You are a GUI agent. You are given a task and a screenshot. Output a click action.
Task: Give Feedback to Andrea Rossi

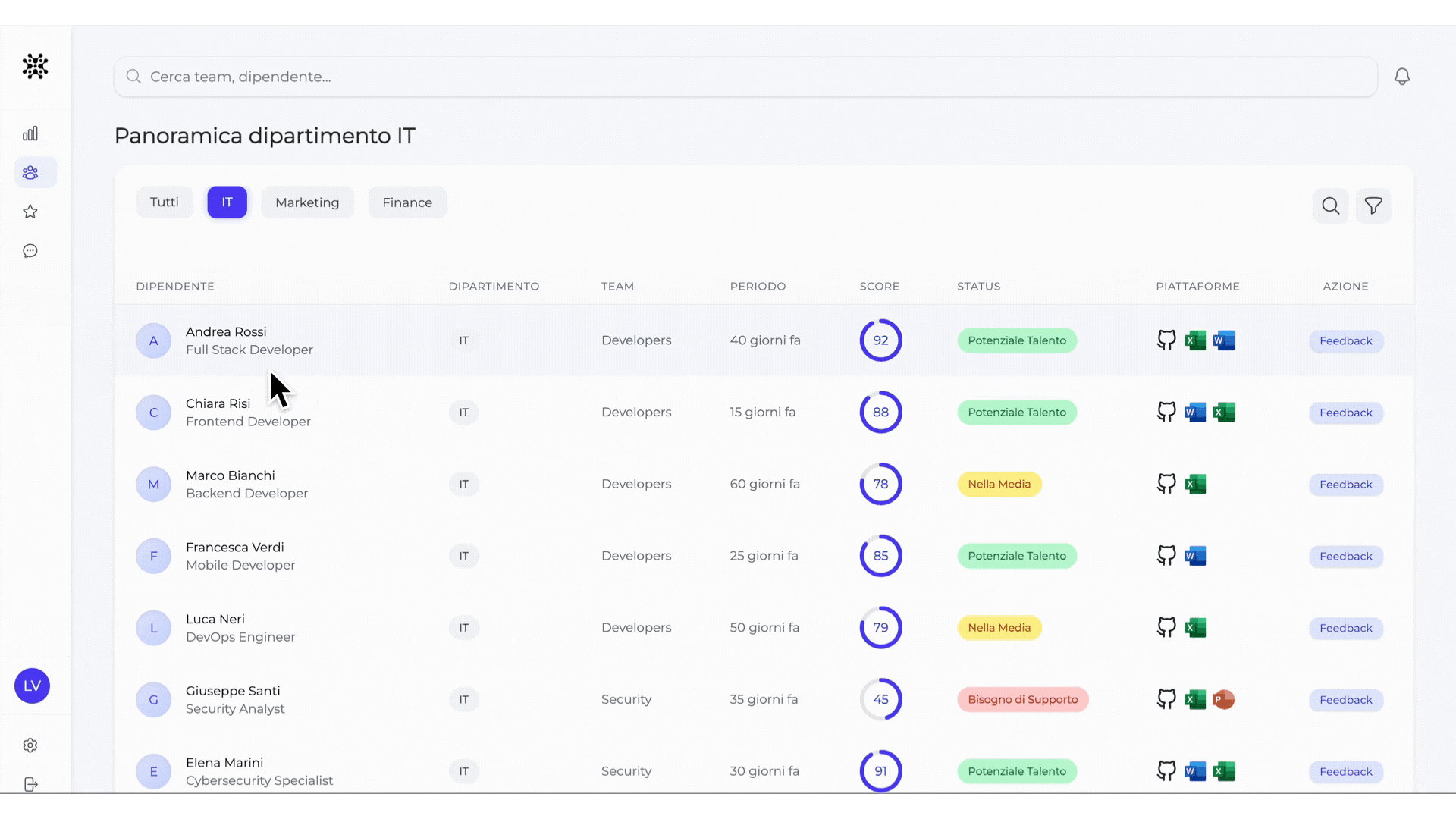click(x=1346, y=341)
